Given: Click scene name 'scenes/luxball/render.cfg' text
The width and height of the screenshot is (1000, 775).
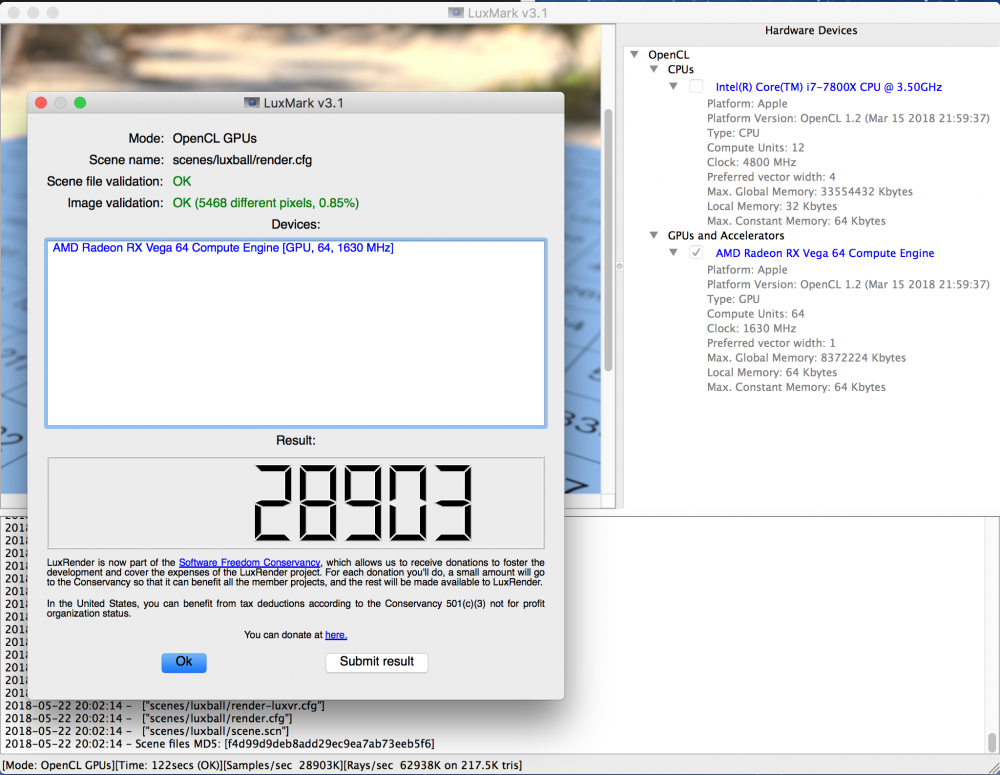Looking at the screenshot, I should point(242,160).
